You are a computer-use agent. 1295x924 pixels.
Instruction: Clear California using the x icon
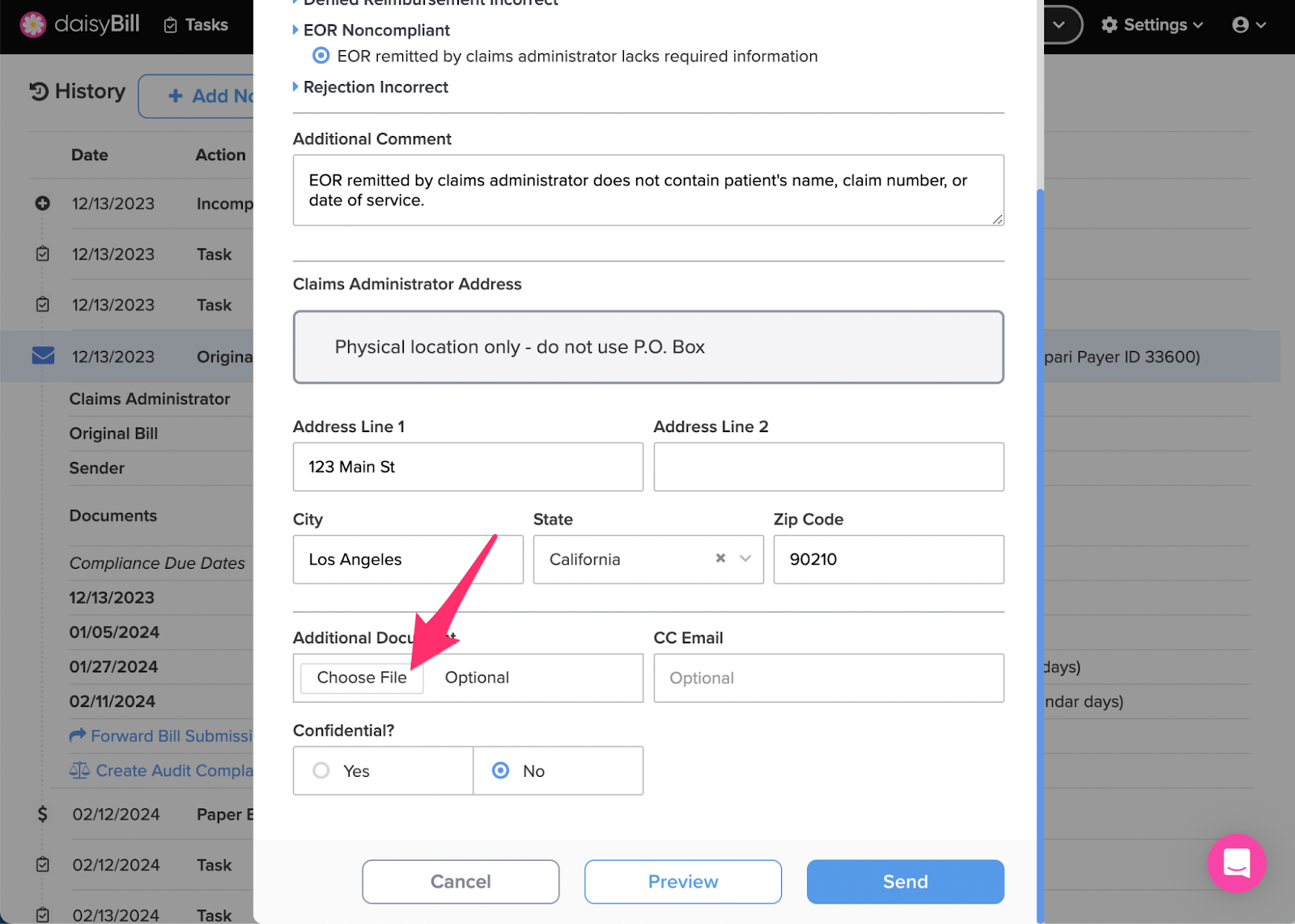click(720, 558)
